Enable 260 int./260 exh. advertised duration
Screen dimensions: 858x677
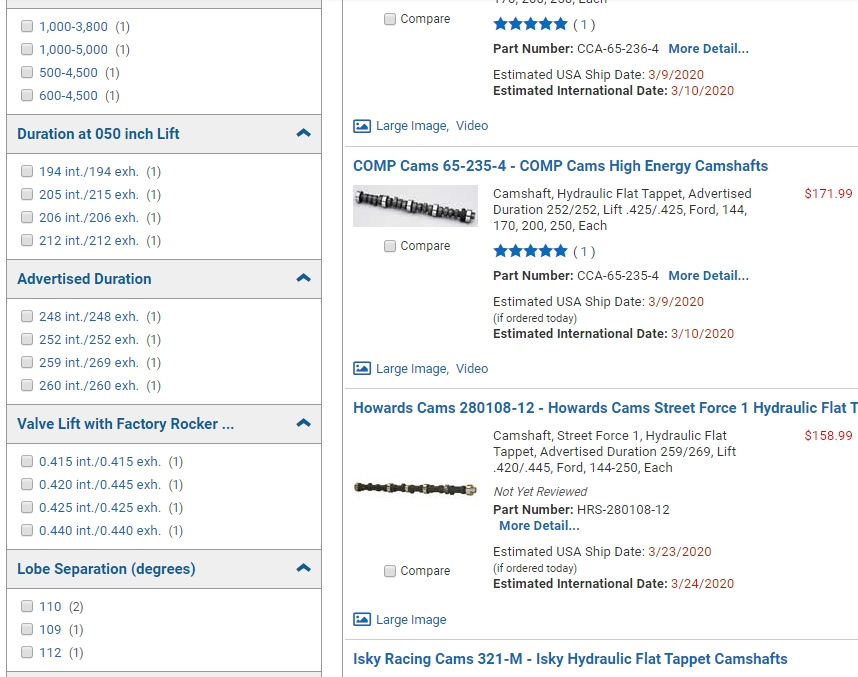tap(27, 385)
